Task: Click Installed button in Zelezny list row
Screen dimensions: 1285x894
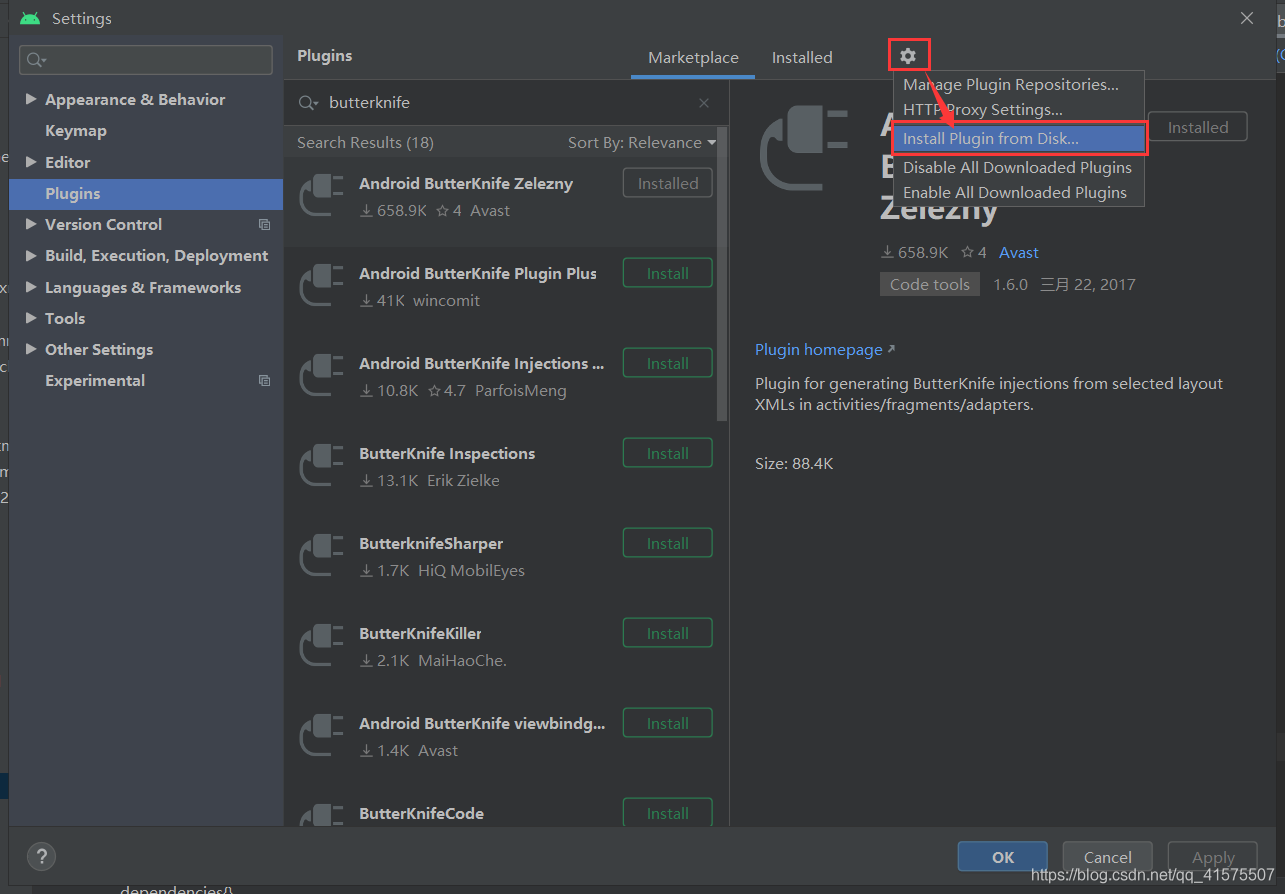Action: click(667, 183)
